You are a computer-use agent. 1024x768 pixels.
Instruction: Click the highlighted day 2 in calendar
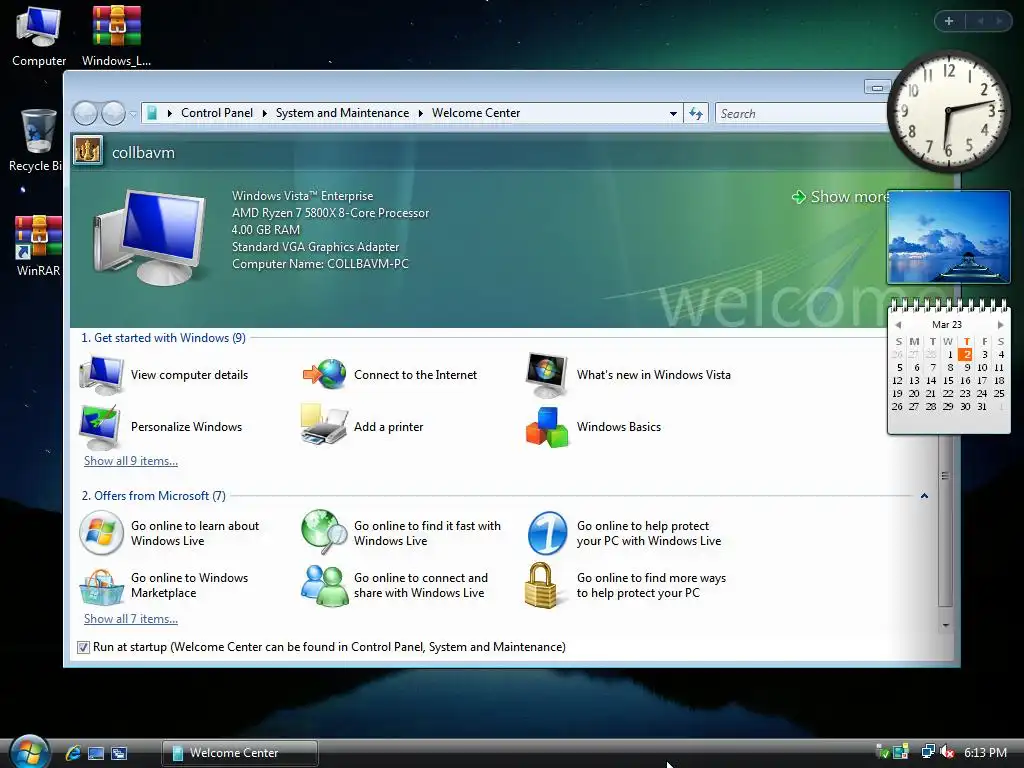(x=965, y=355)
